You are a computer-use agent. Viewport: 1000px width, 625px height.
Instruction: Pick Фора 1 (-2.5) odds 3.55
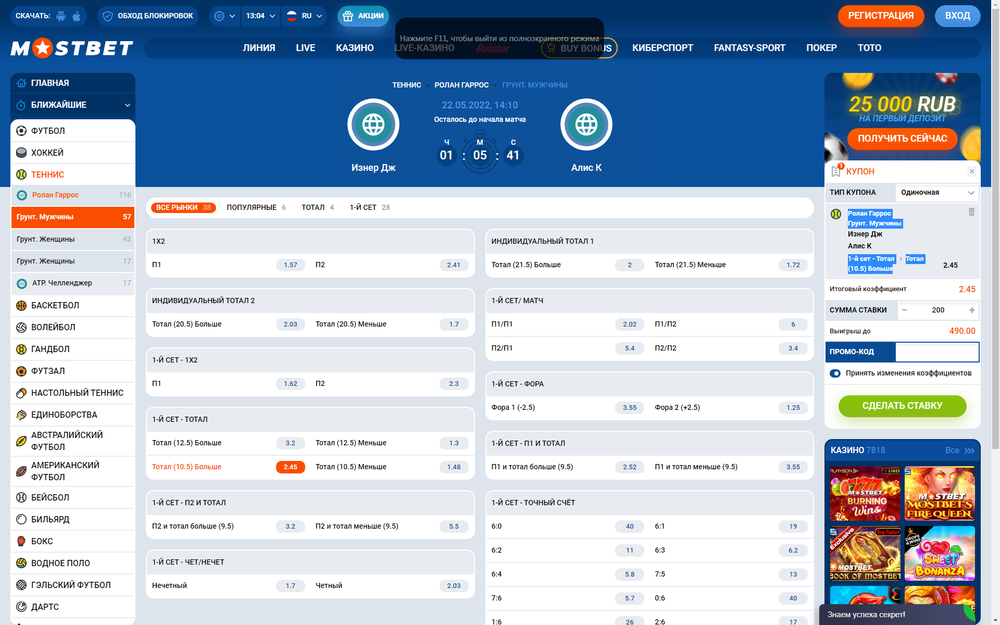pyautogui.click(x=629, y=408)
